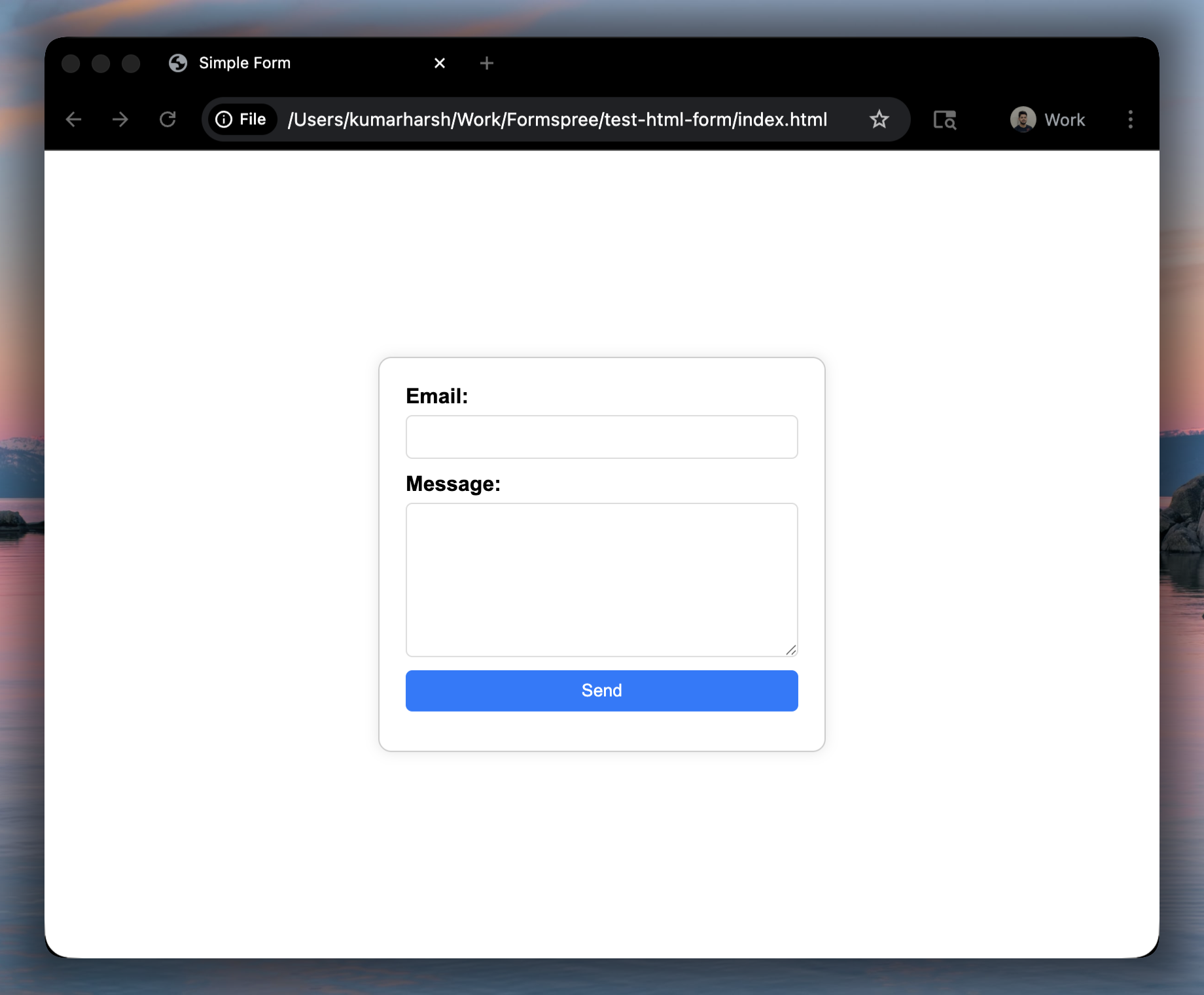Click the Email: label
This screenshot has width=1204, height=995.
(x=437, y=396)
